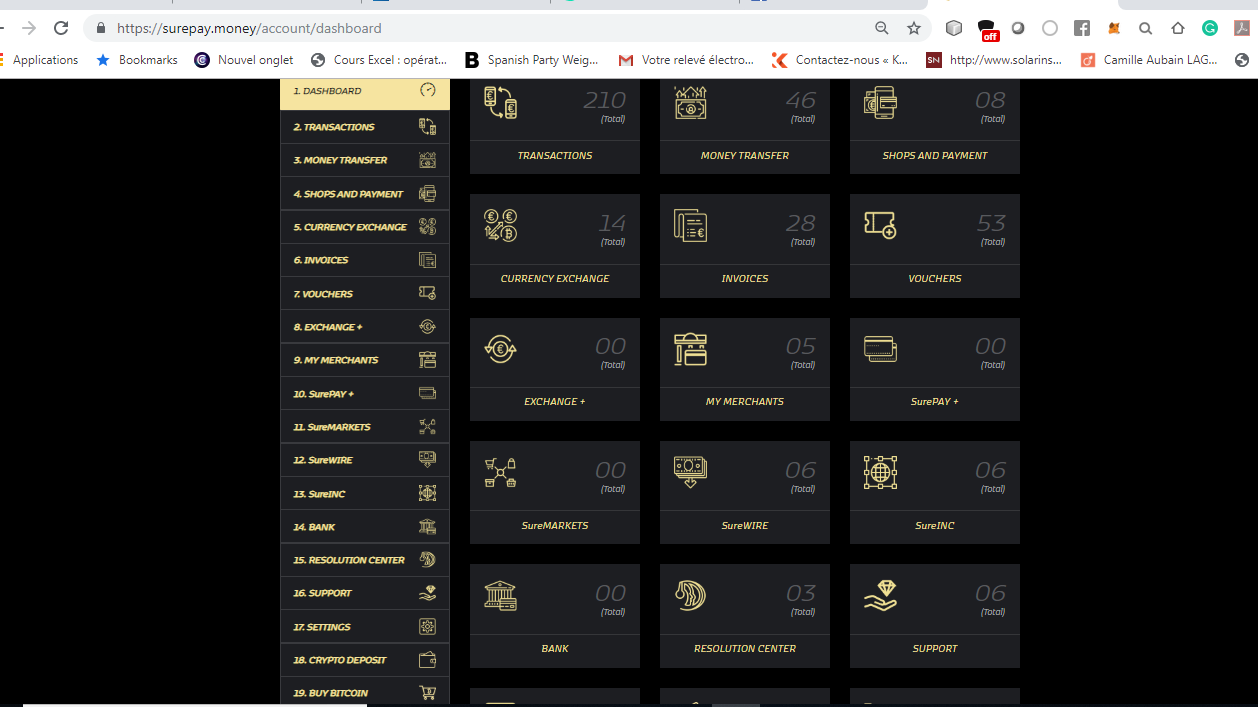Click the browser address bar URL

[x=249, y=28]
